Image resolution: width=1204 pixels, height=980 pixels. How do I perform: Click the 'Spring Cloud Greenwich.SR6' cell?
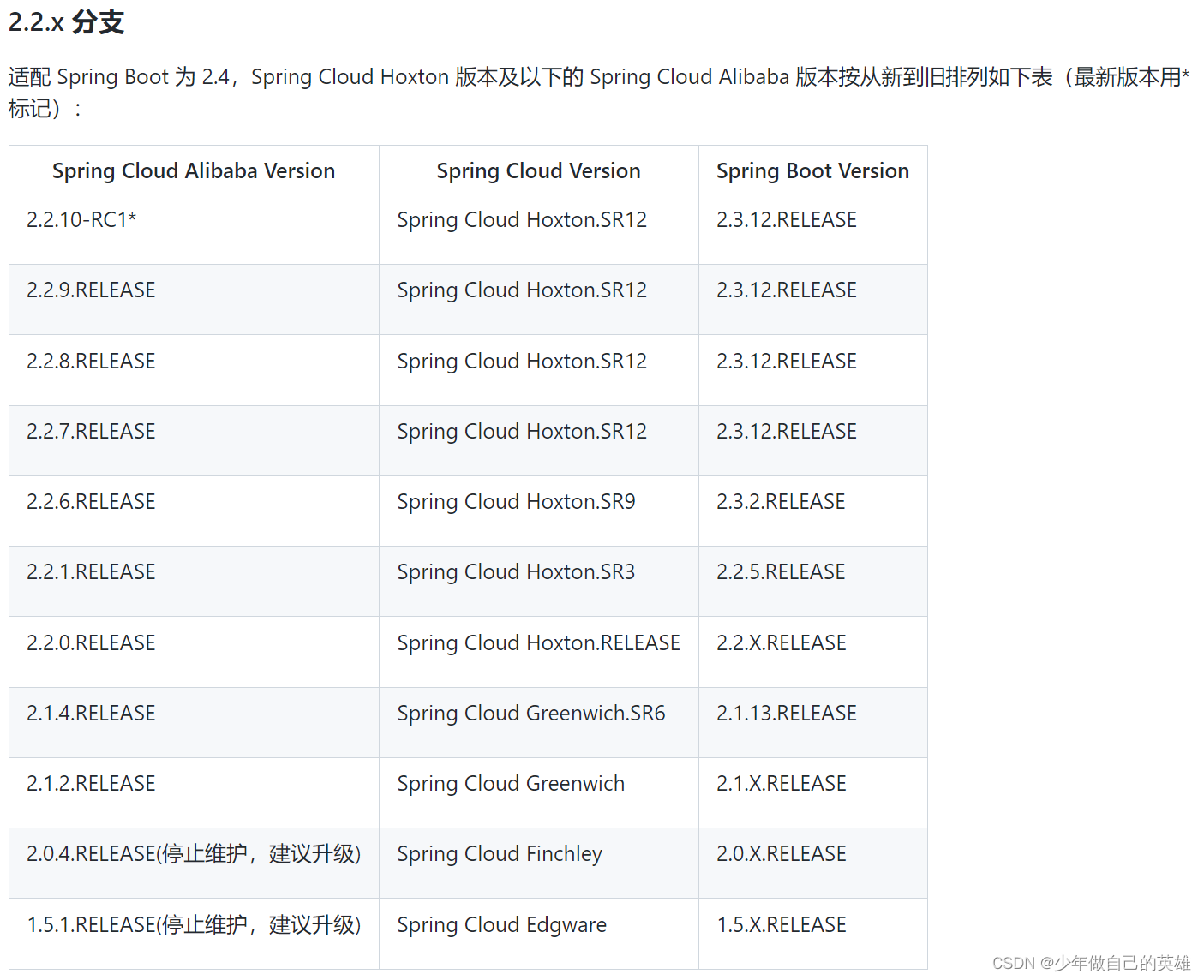(539, 722)
